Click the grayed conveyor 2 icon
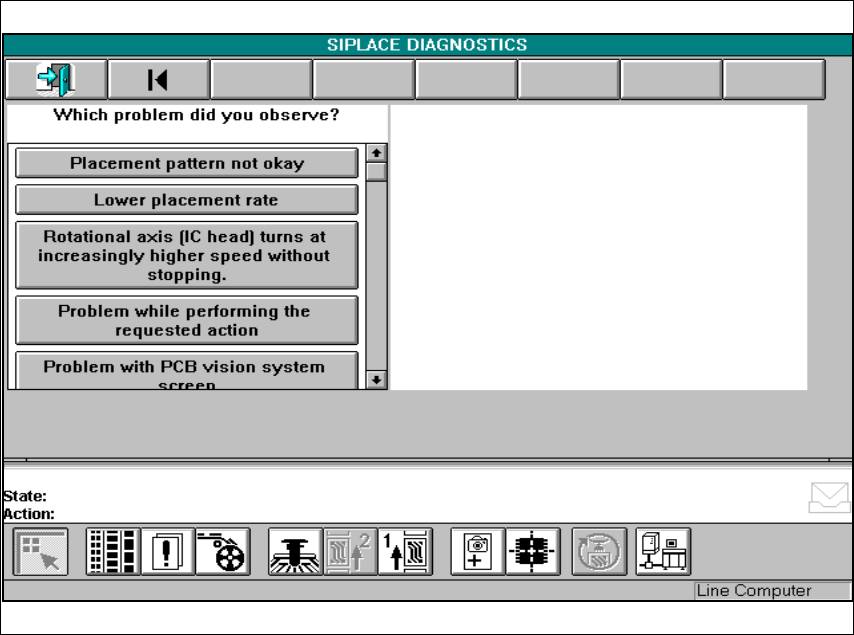854x635 pixels. point(351,552)
